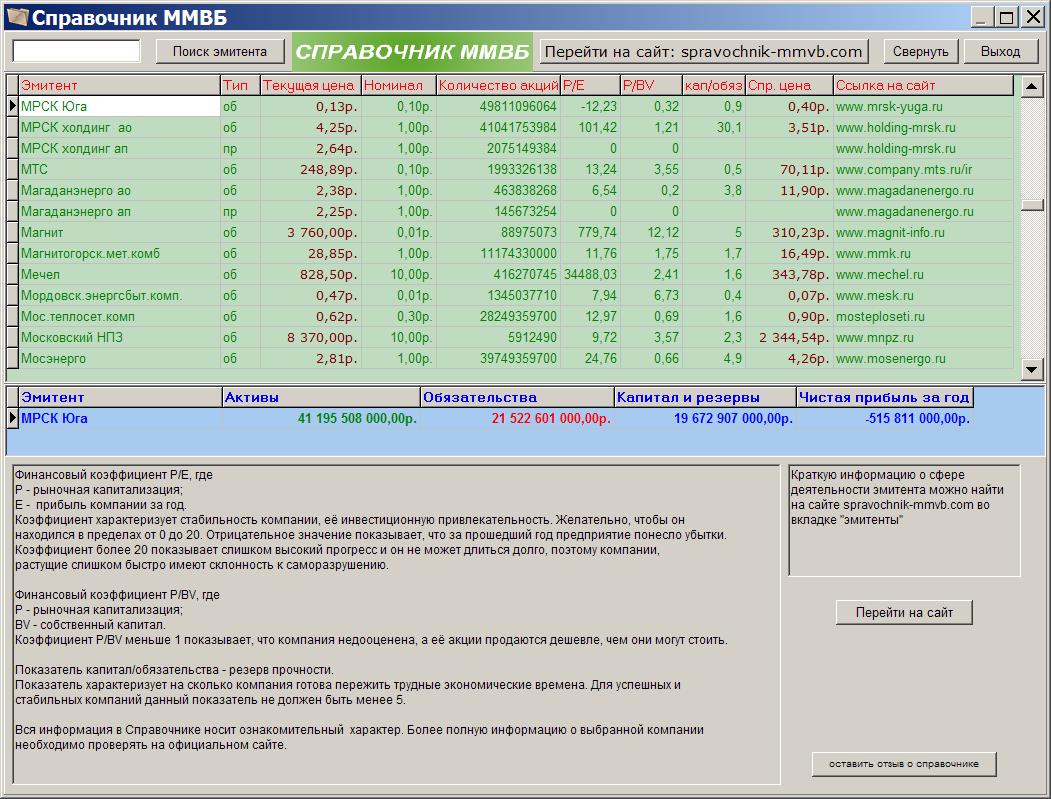
Task: Click the www.mrsk-yuga.ru site link cell
Action: [x=923, y=107]
